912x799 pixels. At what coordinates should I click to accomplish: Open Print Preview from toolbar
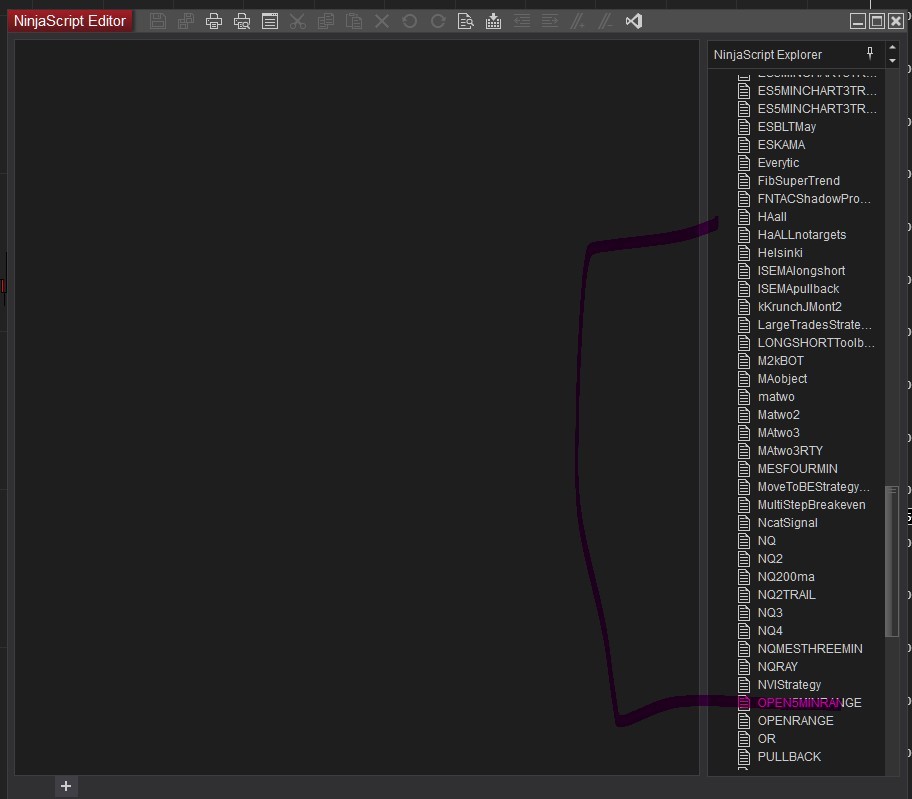pyautogui.click(x=242, y=22)
